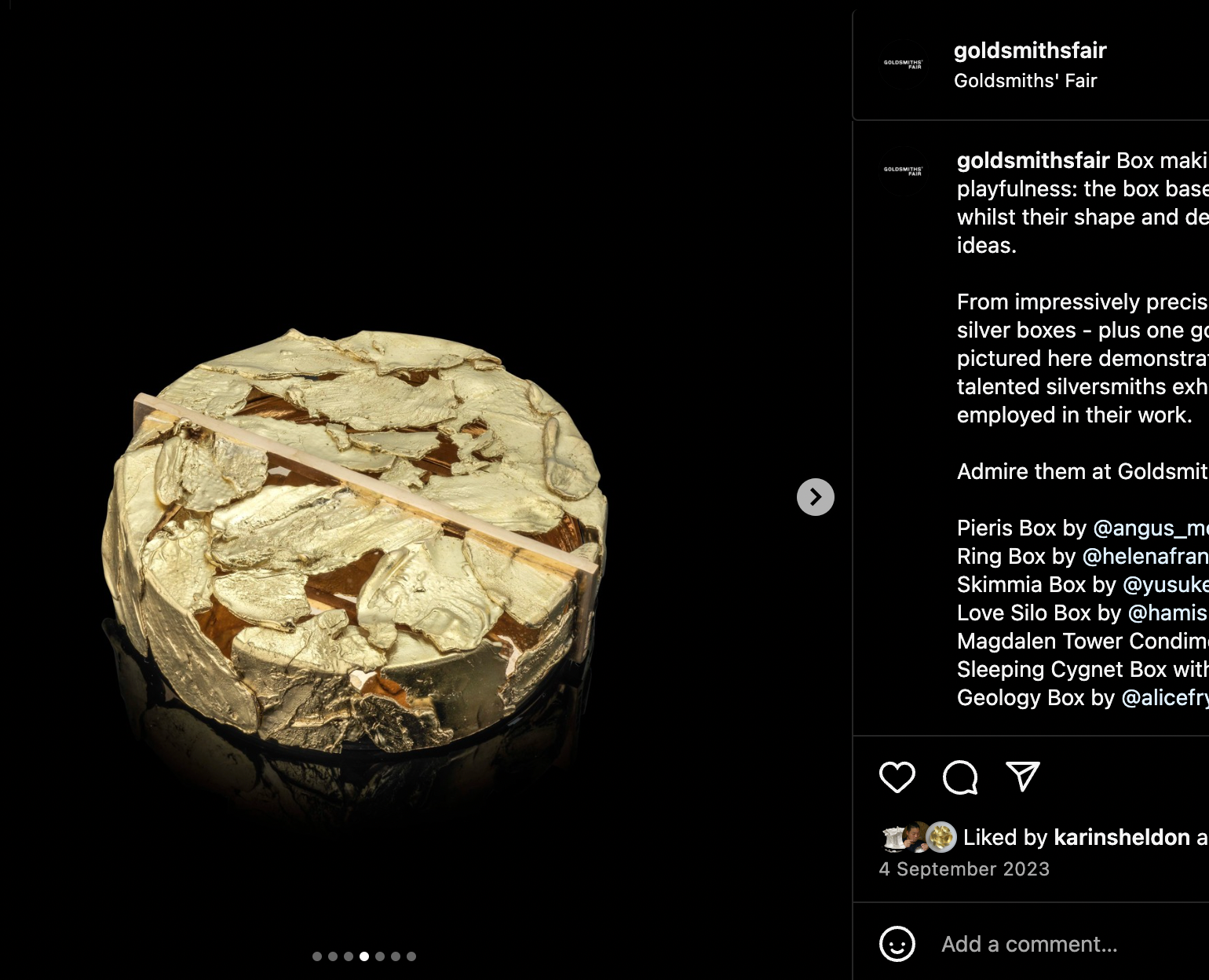Image resolution: width=1209 pixels, height=980 pixels.
Task: Like the post with the heart icon
Action: pyautogui.click(x=897, y=777)
